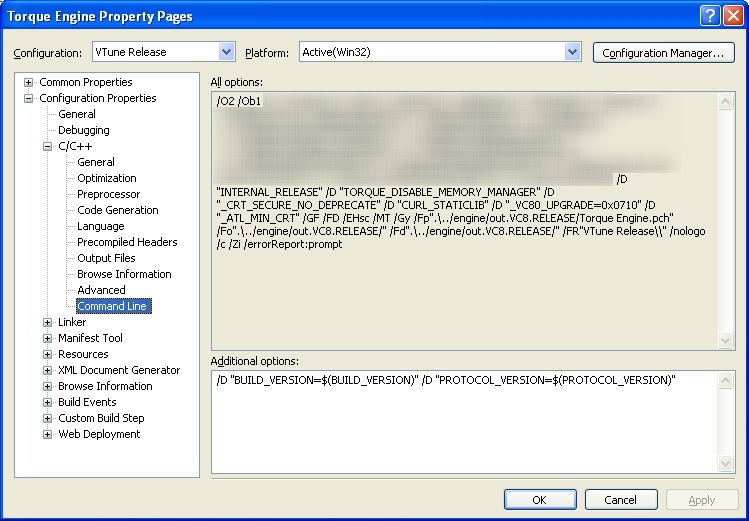
Task: Open the Debugging properties page
Action: click(x=83, y=130)
